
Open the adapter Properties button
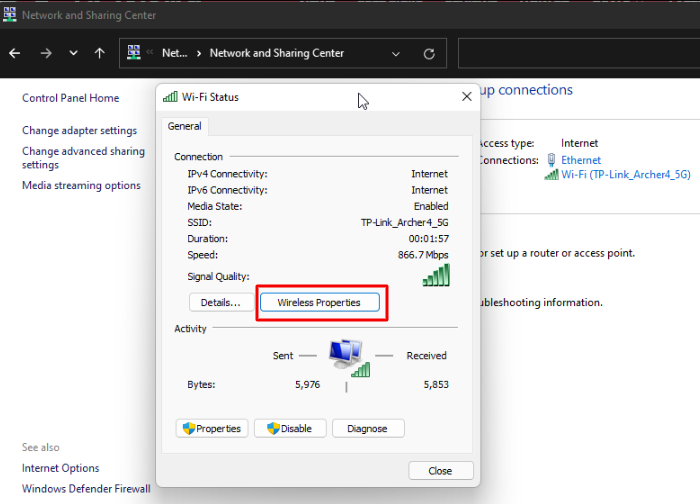(212, 429)
